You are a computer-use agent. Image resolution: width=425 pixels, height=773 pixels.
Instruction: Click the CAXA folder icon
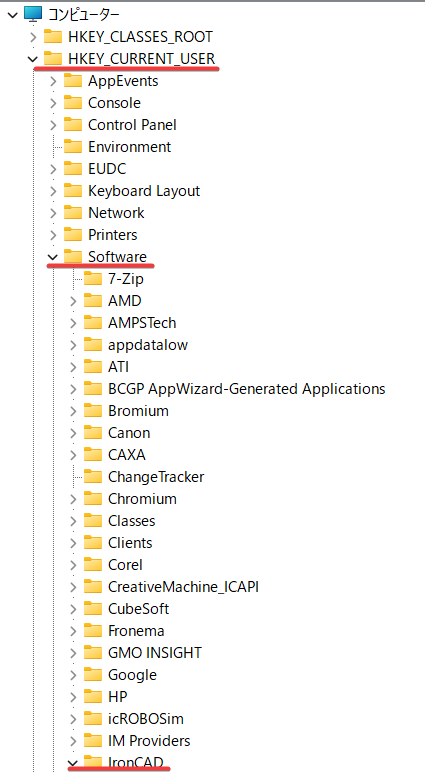coord(93,455)
